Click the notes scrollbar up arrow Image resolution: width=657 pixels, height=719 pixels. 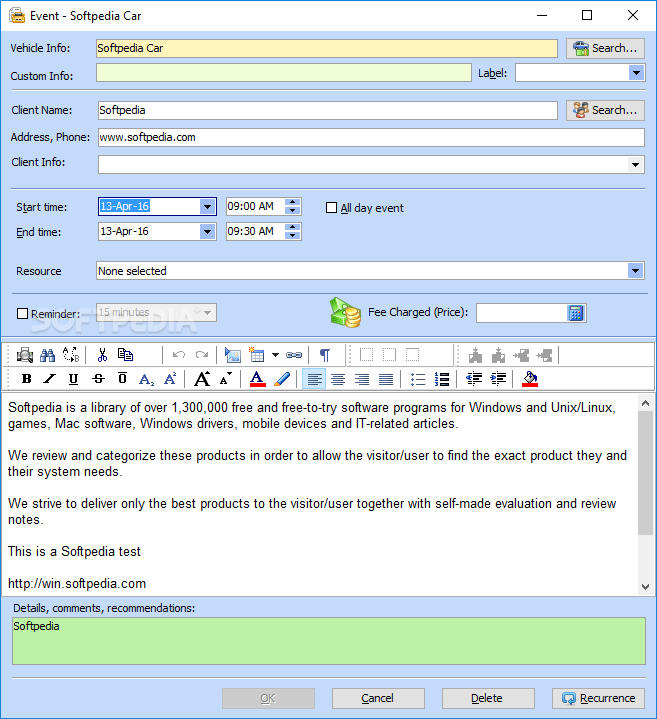[646, 404]
